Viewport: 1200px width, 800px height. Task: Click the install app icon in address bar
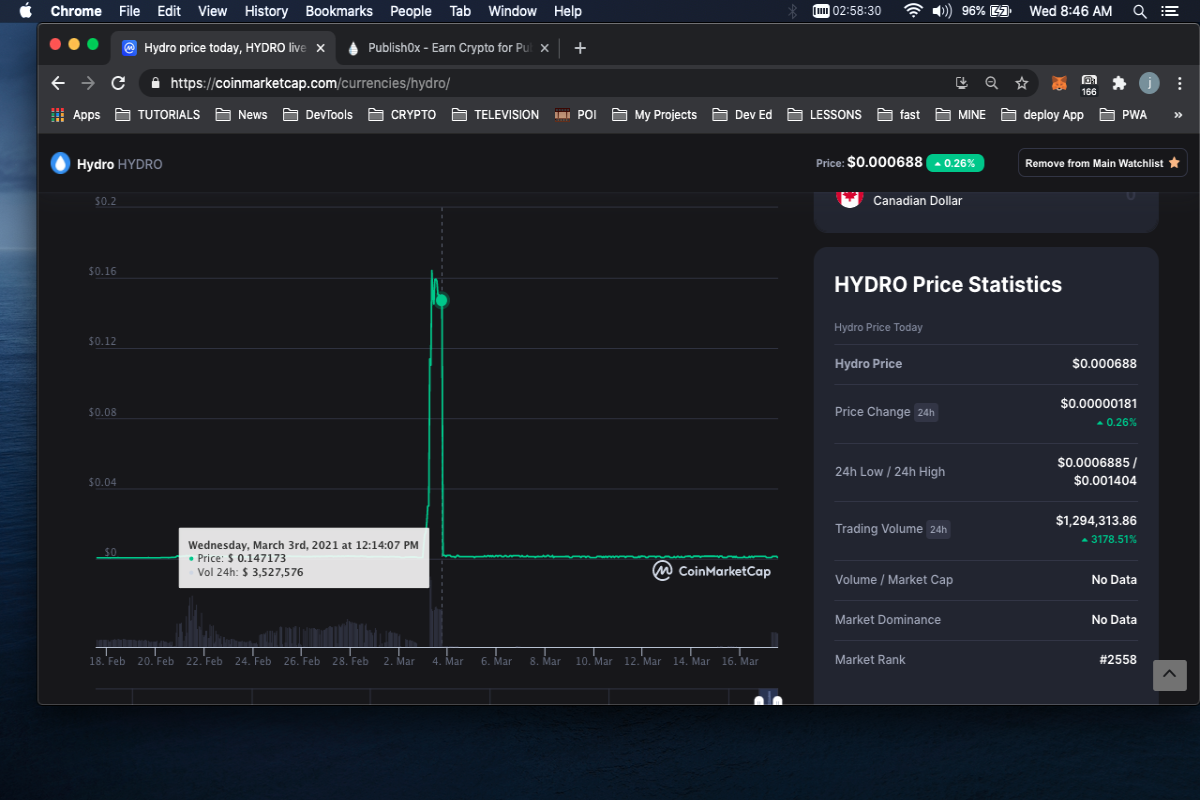(962, 83)
